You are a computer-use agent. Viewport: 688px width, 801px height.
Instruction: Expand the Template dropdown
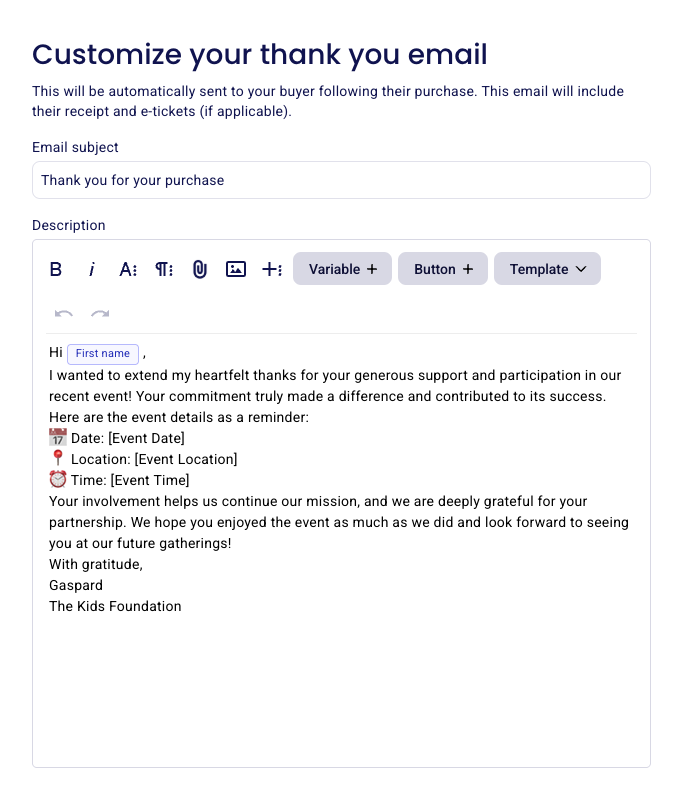[x=547, y=269]
